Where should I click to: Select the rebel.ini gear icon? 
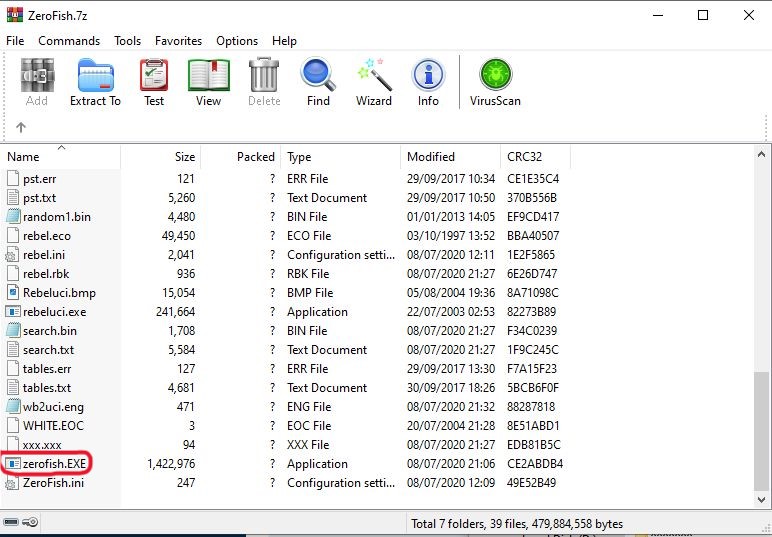point(12,255)
